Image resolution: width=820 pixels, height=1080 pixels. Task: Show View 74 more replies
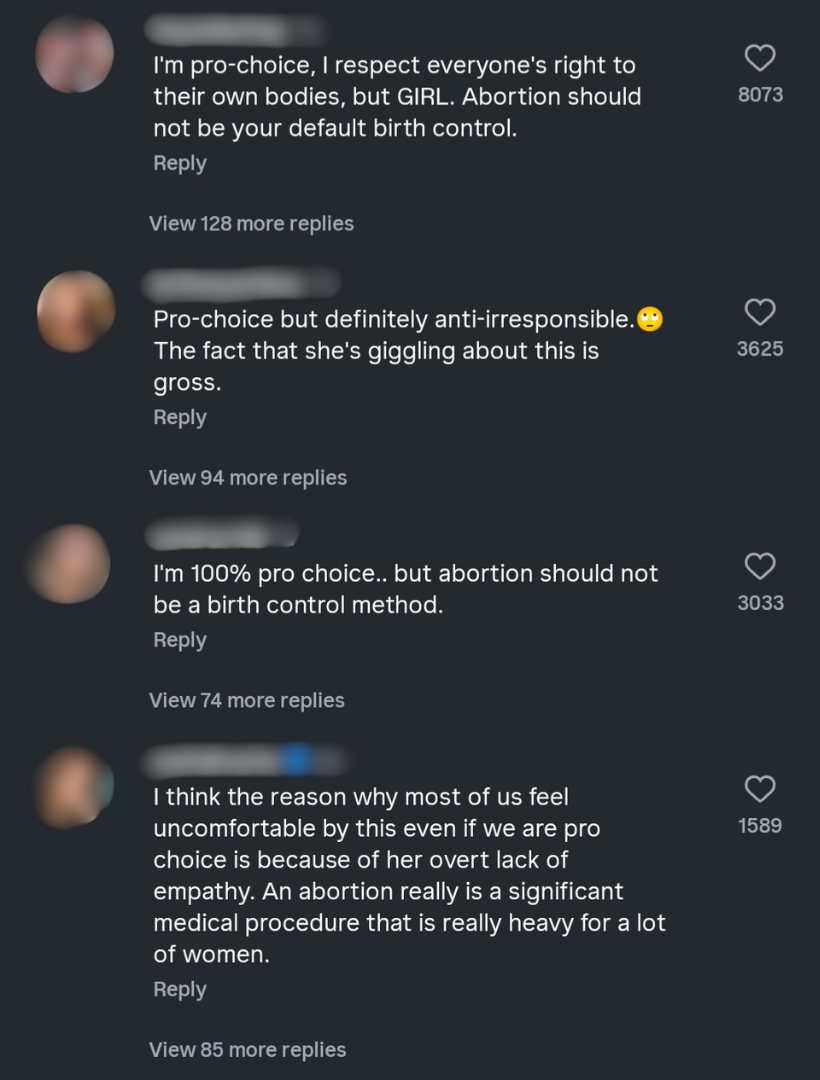[x=247, y=700]
